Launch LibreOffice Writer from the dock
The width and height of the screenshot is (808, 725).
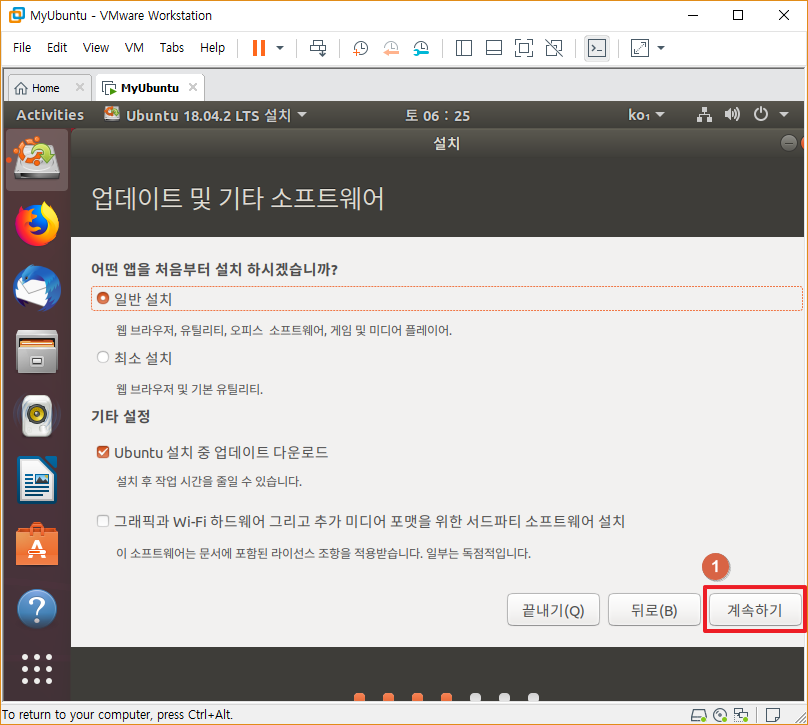tap(37, 479)
